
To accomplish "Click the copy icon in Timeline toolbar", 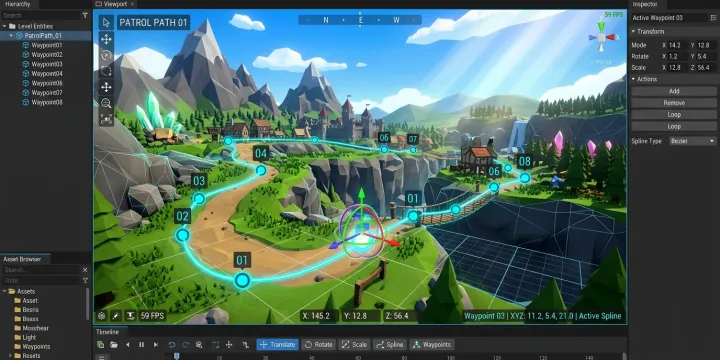I will [101, 344].
